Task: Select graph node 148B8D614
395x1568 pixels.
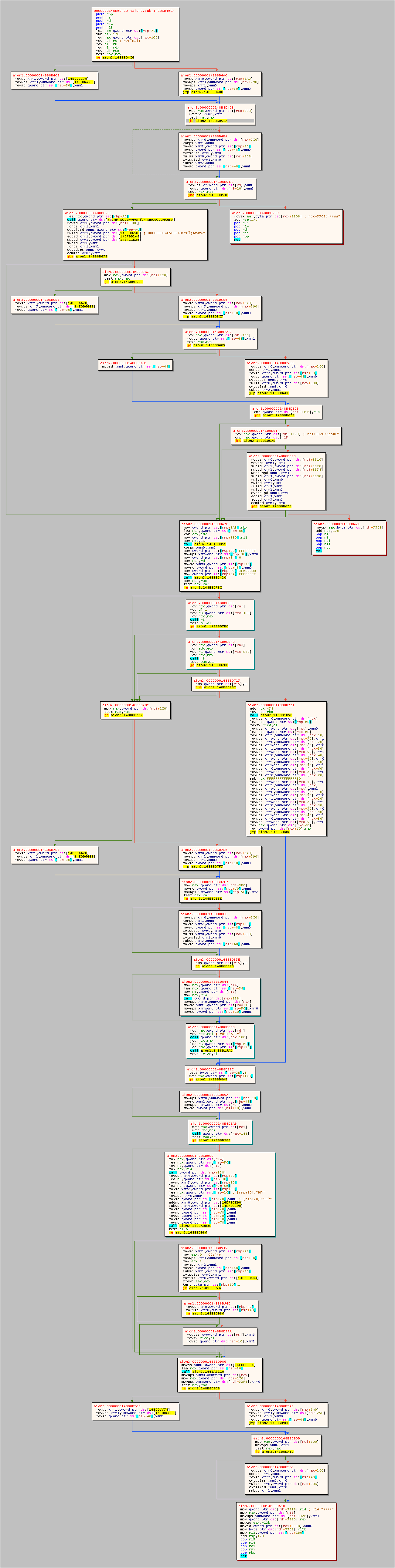Action: pyautogui.click(x=287, y=435)
